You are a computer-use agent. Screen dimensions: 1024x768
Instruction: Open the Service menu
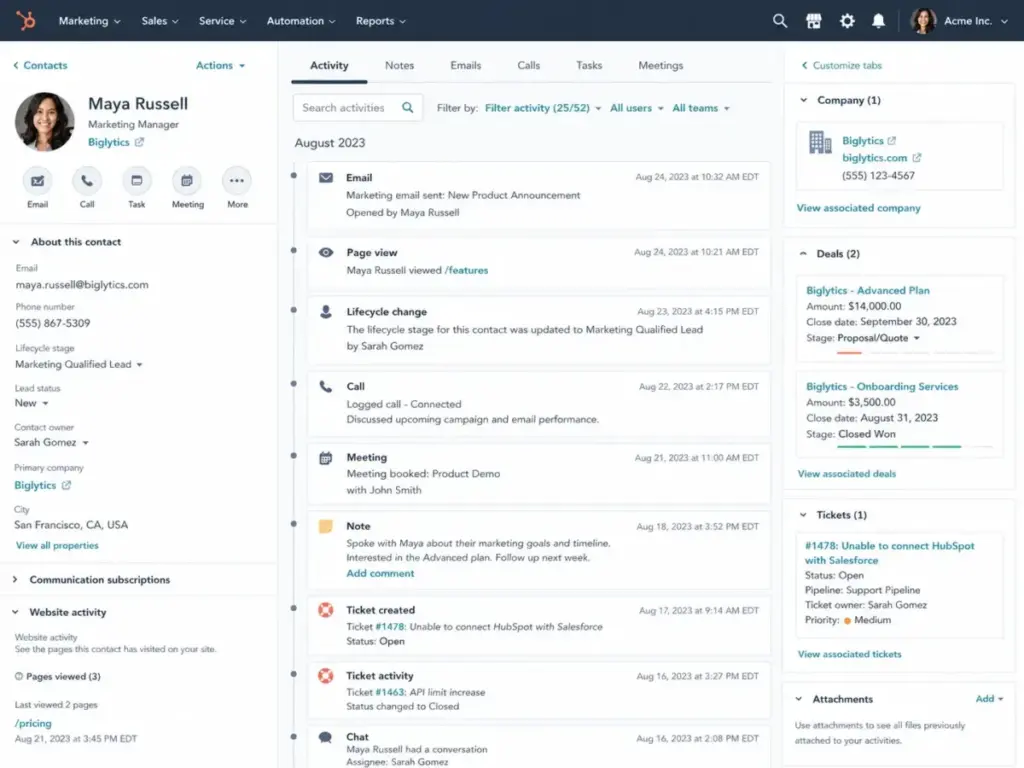click(x=223, y=21)
